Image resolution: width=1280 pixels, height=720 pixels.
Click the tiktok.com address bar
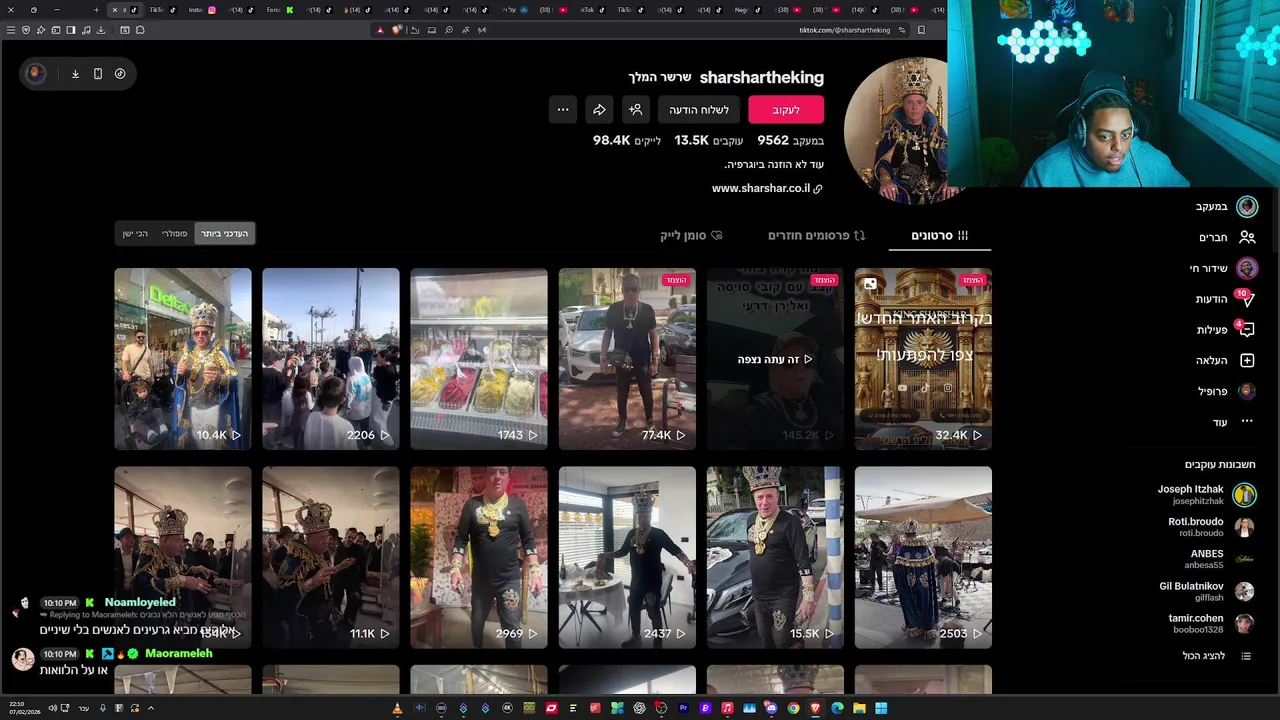point(844,30)
